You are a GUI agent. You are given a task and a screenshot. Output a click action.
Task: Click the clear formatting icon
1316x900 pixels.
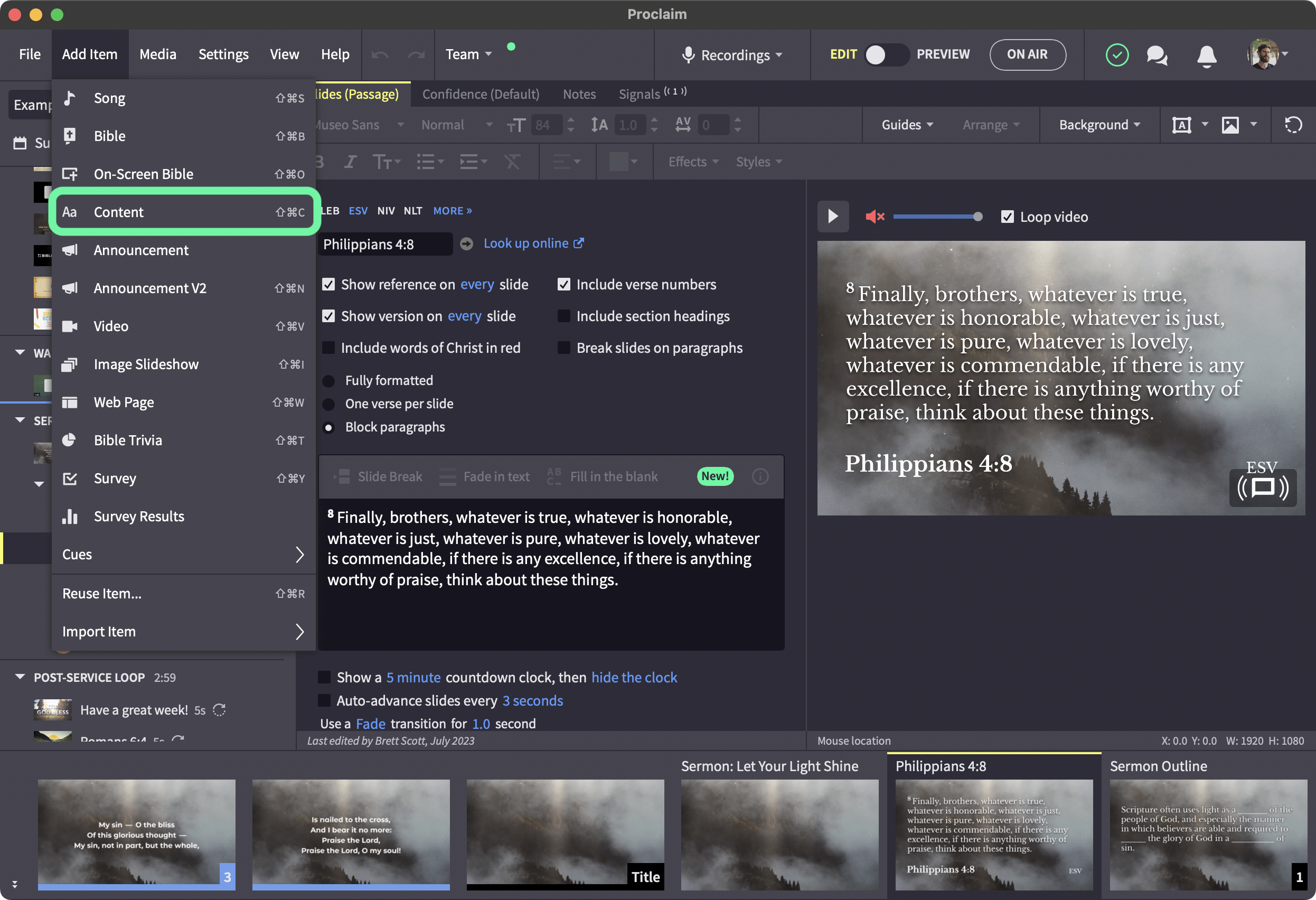point(511,162)
